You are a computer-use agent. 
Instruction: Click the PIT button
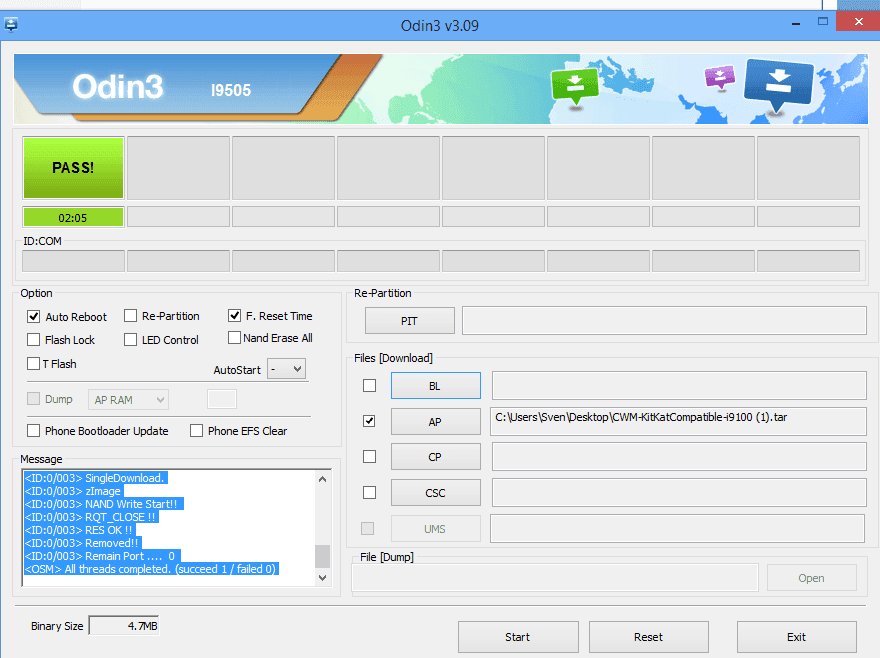coord(410,321)
